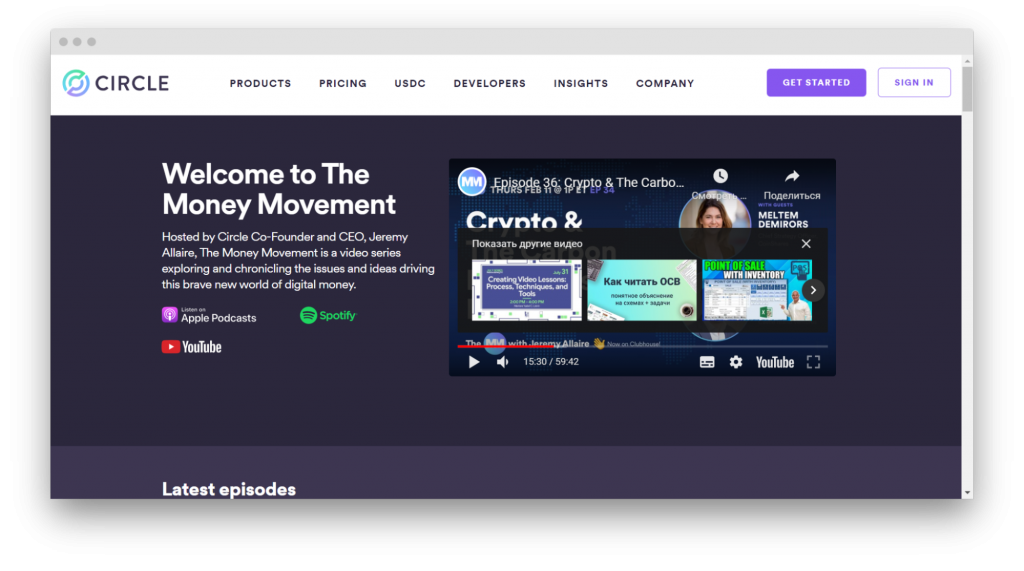Click the 15:30 / 59:42 time display

[551, 362]
